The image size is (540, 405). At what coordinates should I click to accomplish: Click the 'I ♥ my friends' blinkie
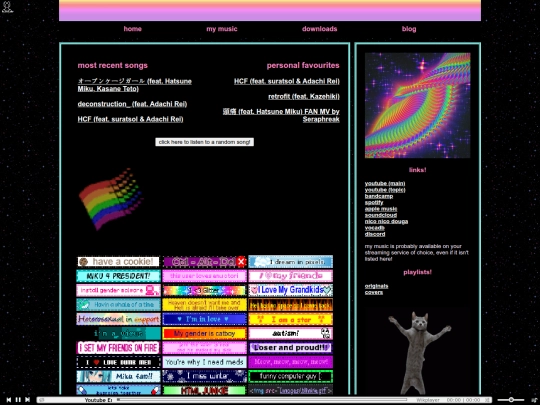291,276
